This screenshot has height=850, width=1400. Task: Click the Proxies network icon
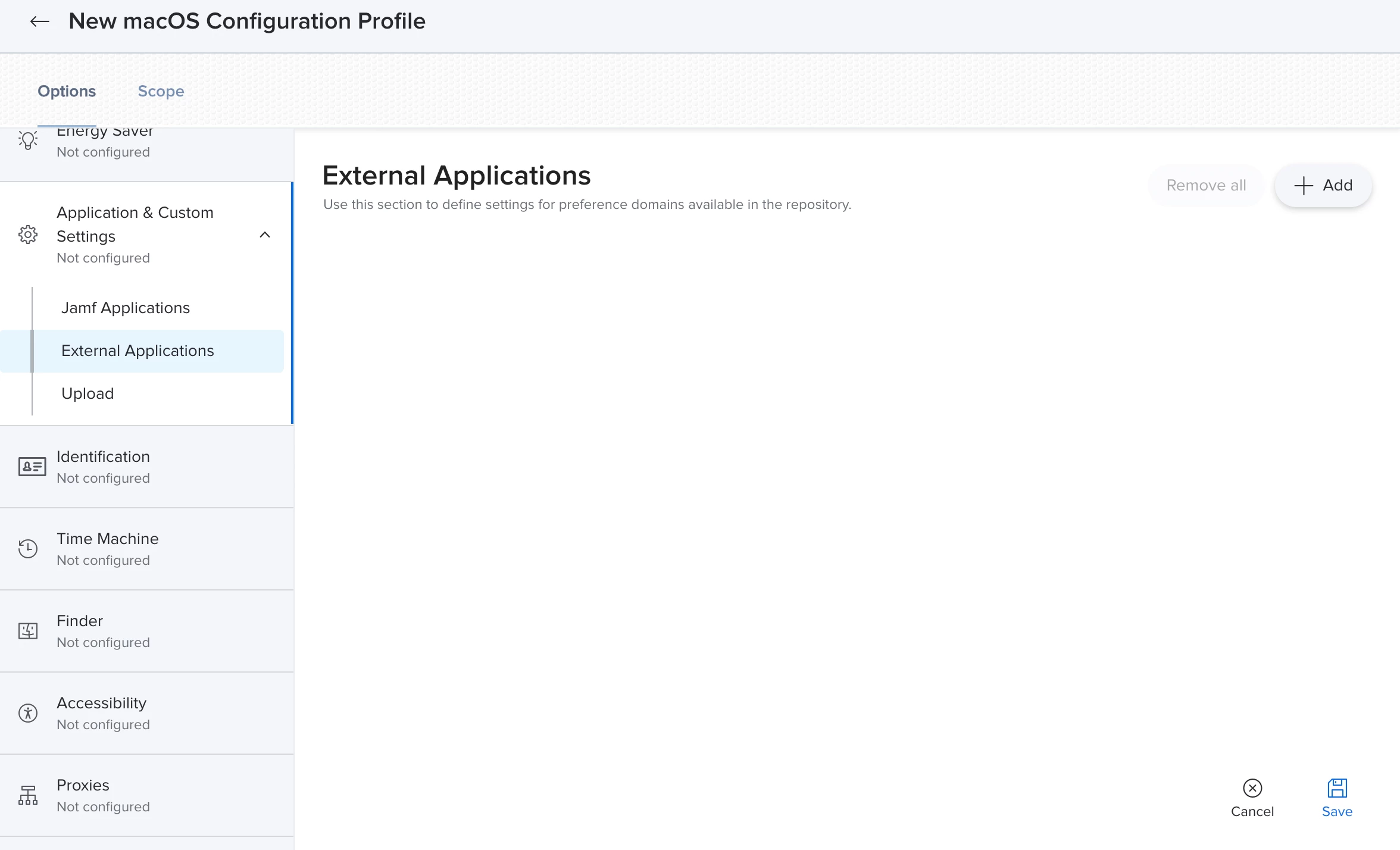(28, 795)
